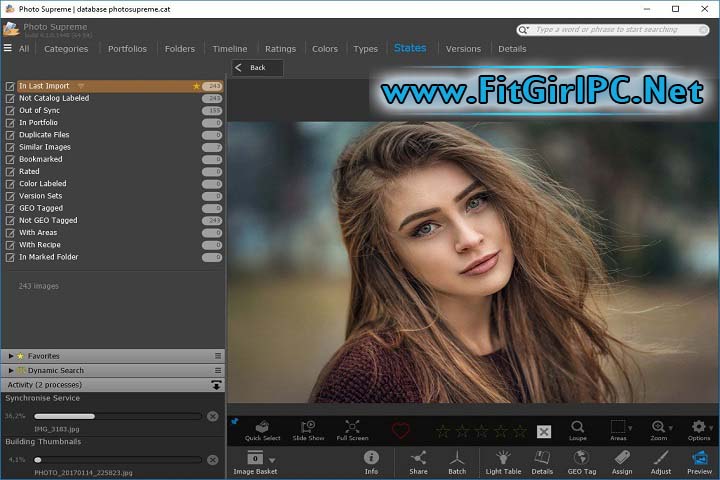Click the Back button
This screenshot has width=720, height=480.
[x=257, y=68]
